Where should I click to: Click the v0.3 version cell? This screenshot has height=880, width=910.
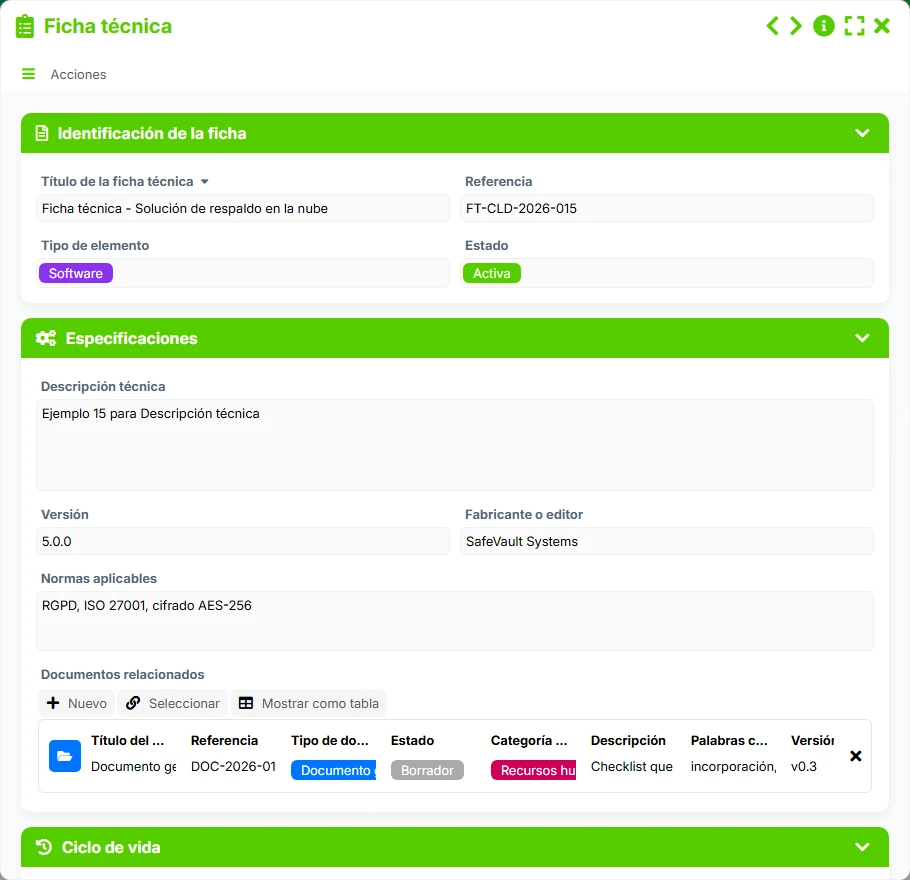pos(804,766)
